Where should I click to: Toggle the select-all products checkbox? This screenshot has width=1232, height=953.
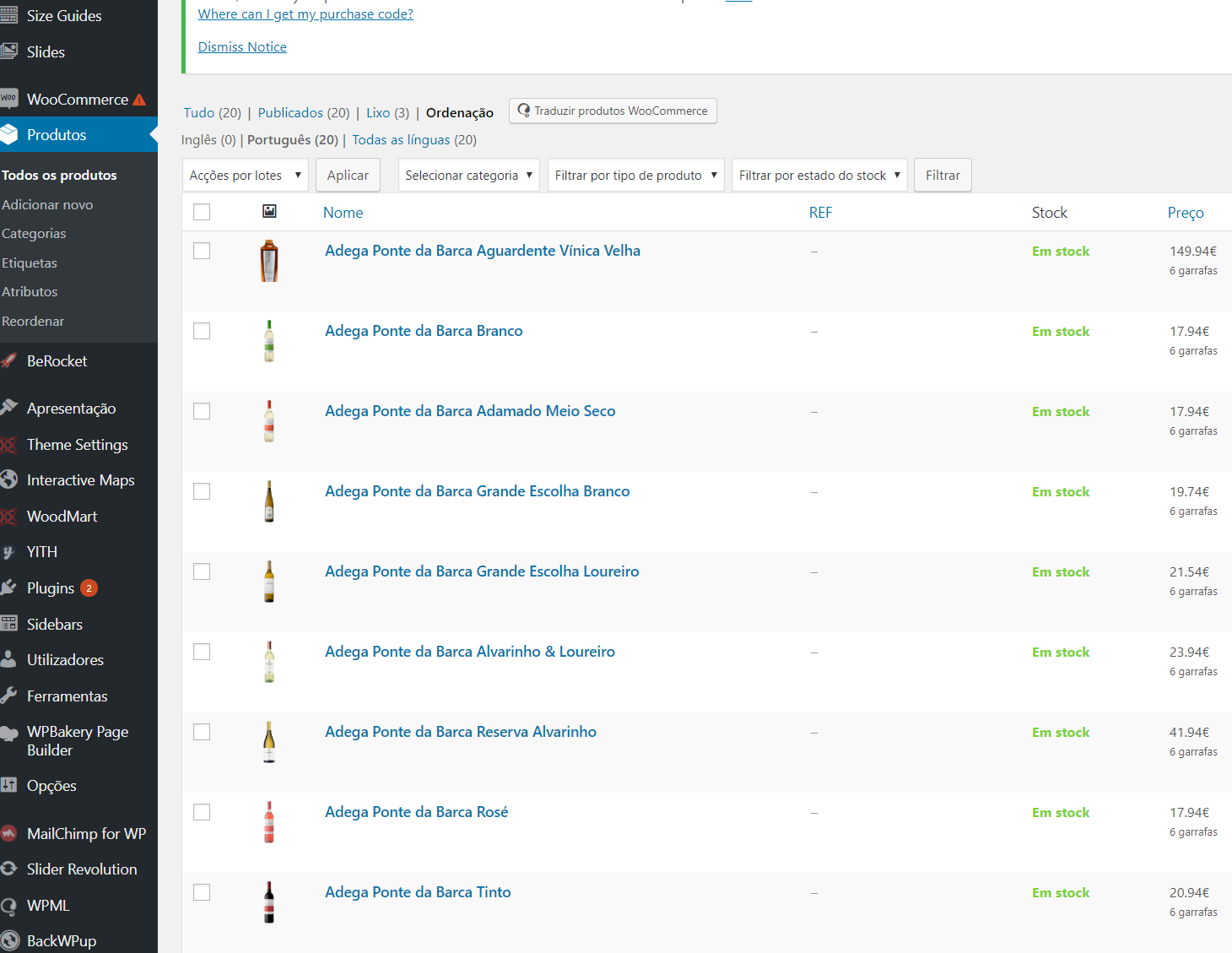[x=202, y=212]
